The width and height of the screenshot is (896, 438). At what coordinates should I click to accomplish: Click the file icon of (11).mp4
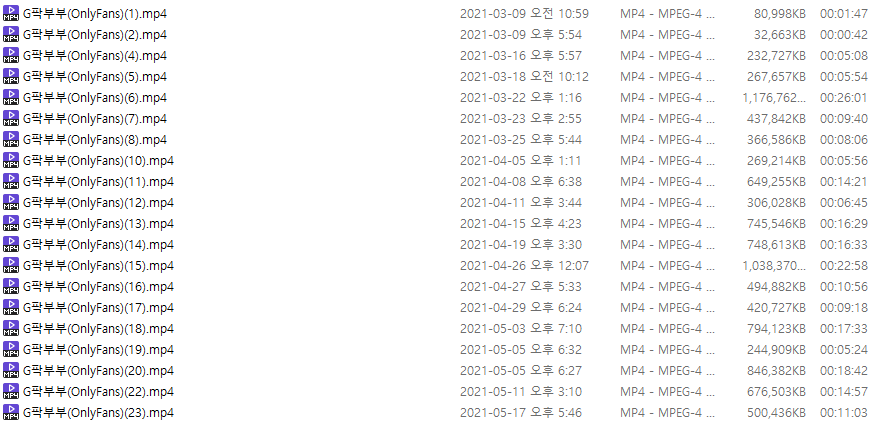click(x=11, y=181)
